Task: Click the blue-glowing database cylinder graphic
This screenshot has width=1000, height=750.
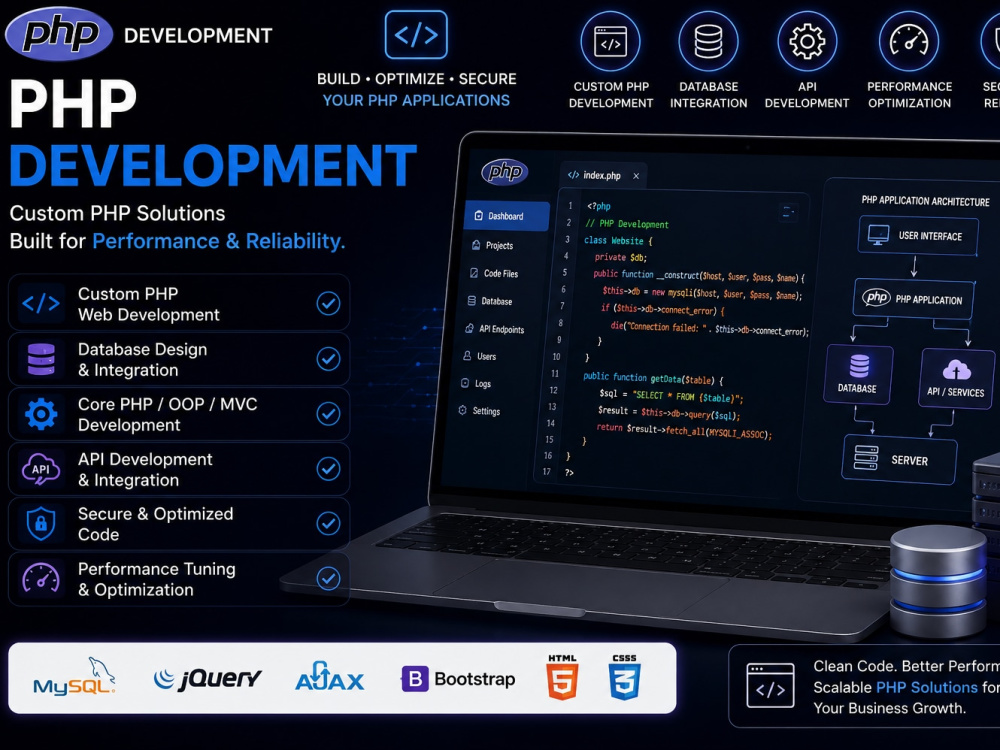Action: [938, 582]
